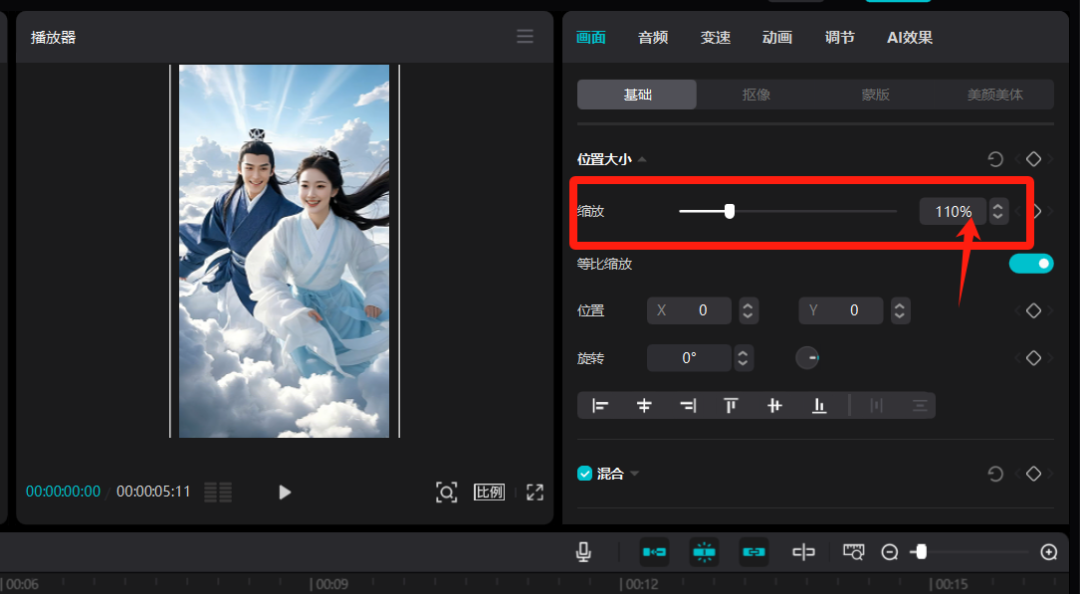This screenshot has height=594, width=1080.
Task: Open the preview zoom magnifier tool
Action: (x=447, y=492)
